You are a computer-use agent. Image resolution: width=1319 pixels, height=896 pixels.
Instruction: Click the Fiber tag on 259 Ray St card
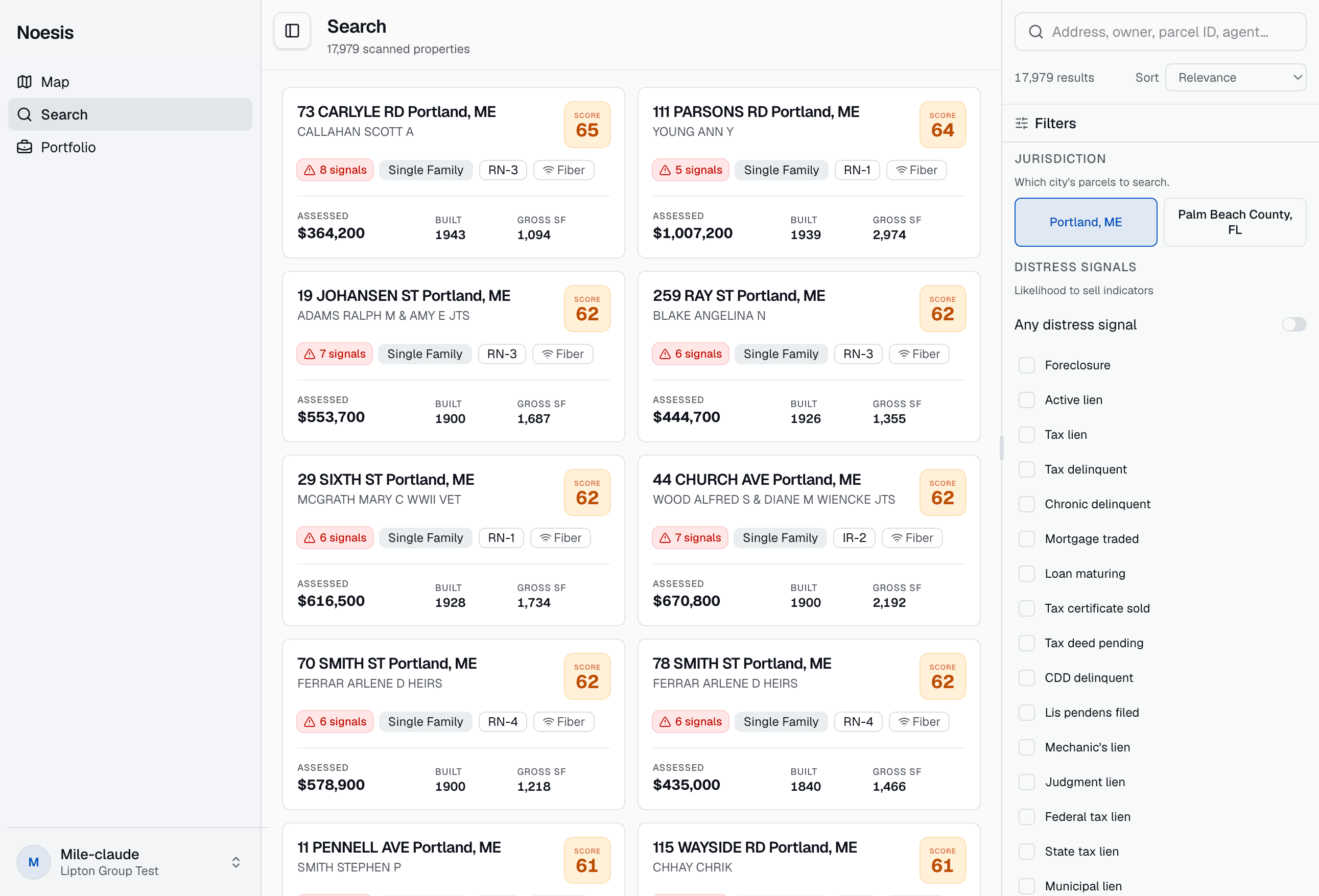pyautogui.click(x=919, y=353)
